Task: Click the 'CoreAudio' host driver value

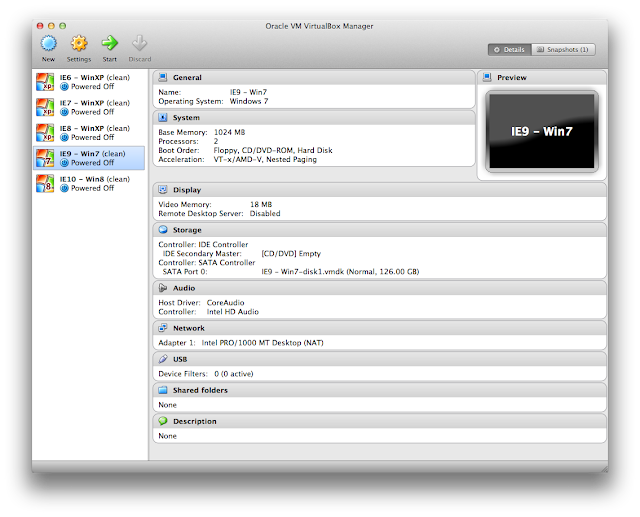Action: (x=225, y=303)
